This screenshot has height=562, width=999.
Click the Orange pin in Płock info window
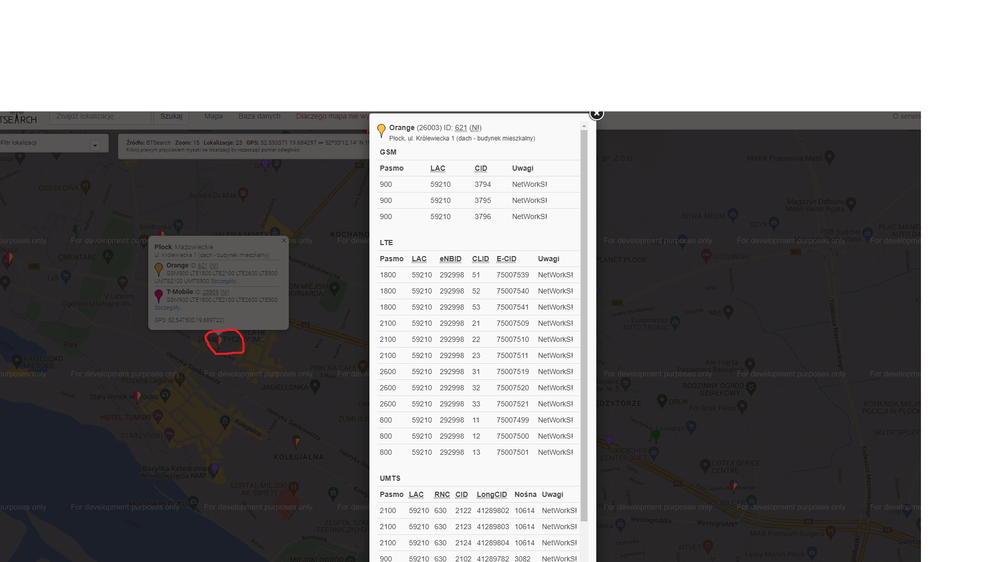[159, 269]
